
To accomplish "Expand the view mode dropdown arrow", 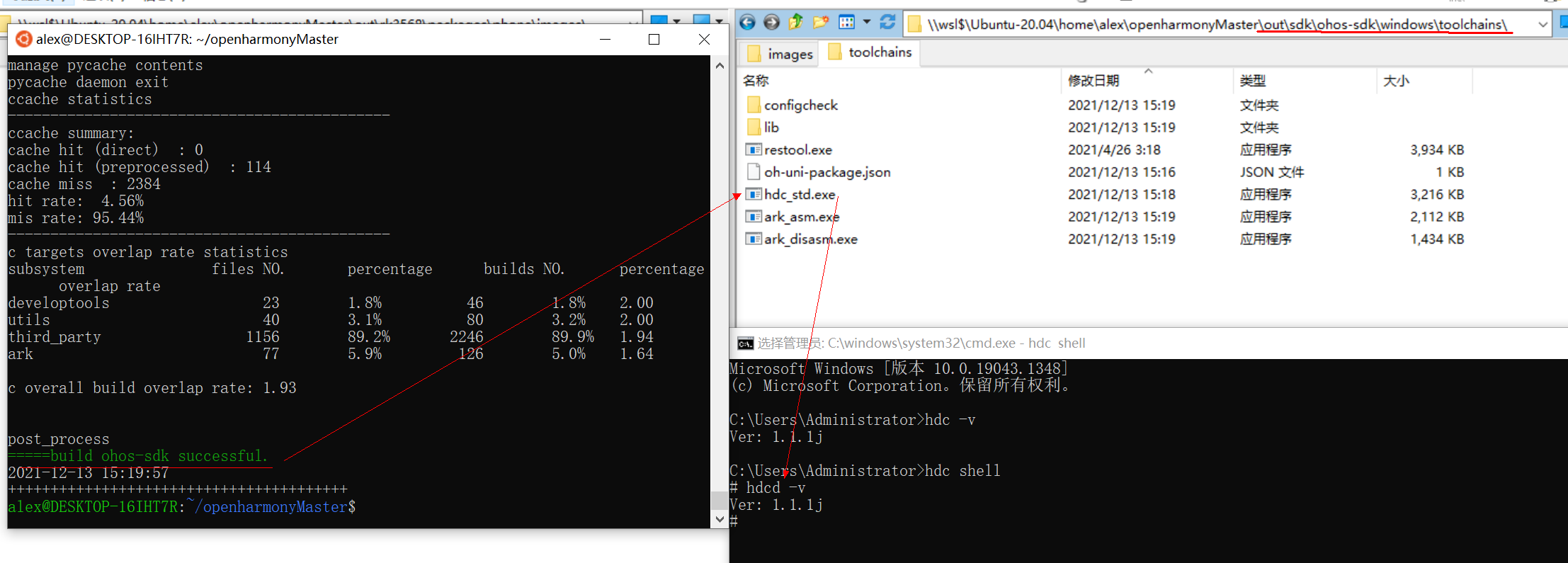I will click(867, 23).
